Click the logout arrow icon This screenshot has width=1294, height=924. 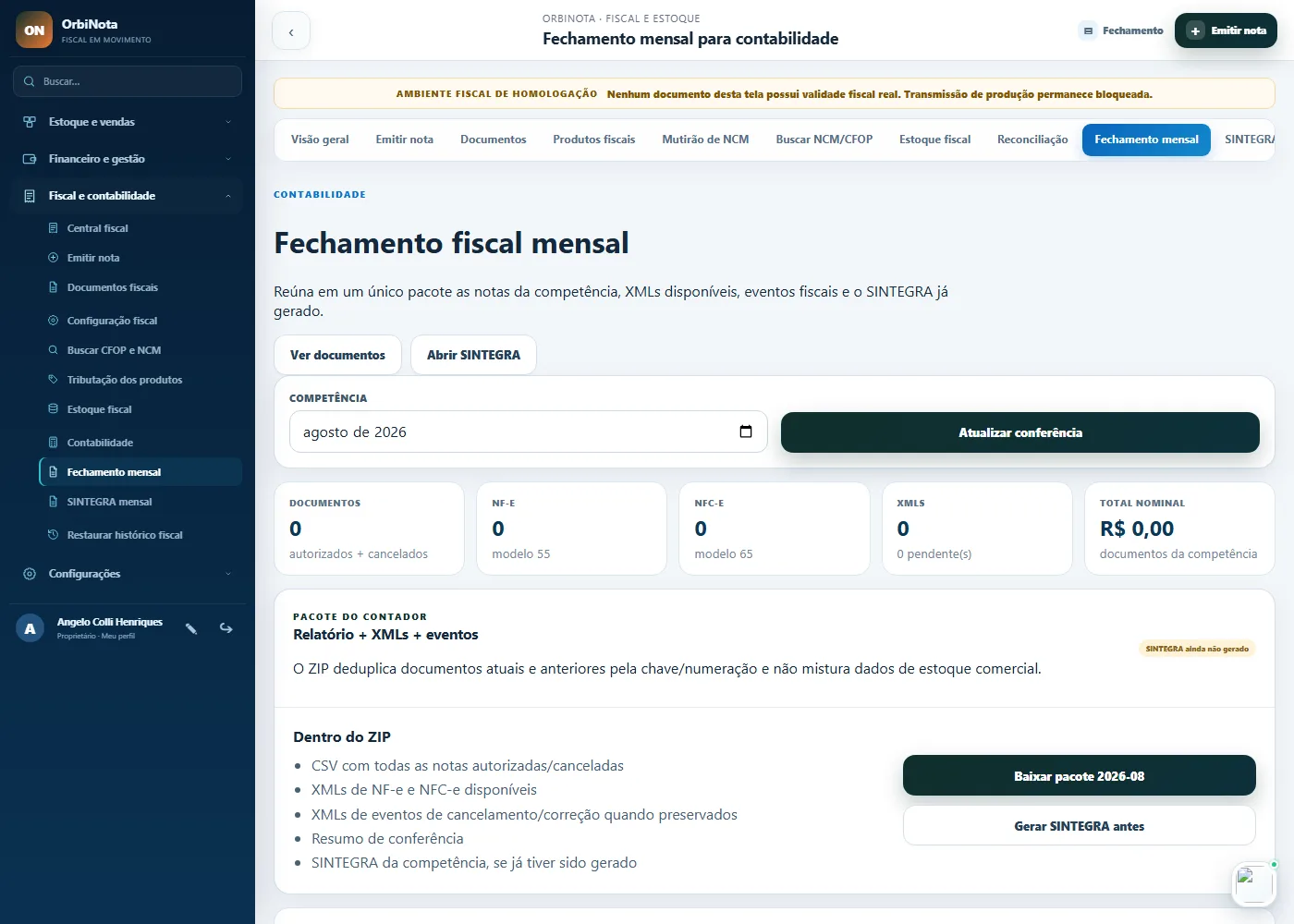click(x=226, y=628)
